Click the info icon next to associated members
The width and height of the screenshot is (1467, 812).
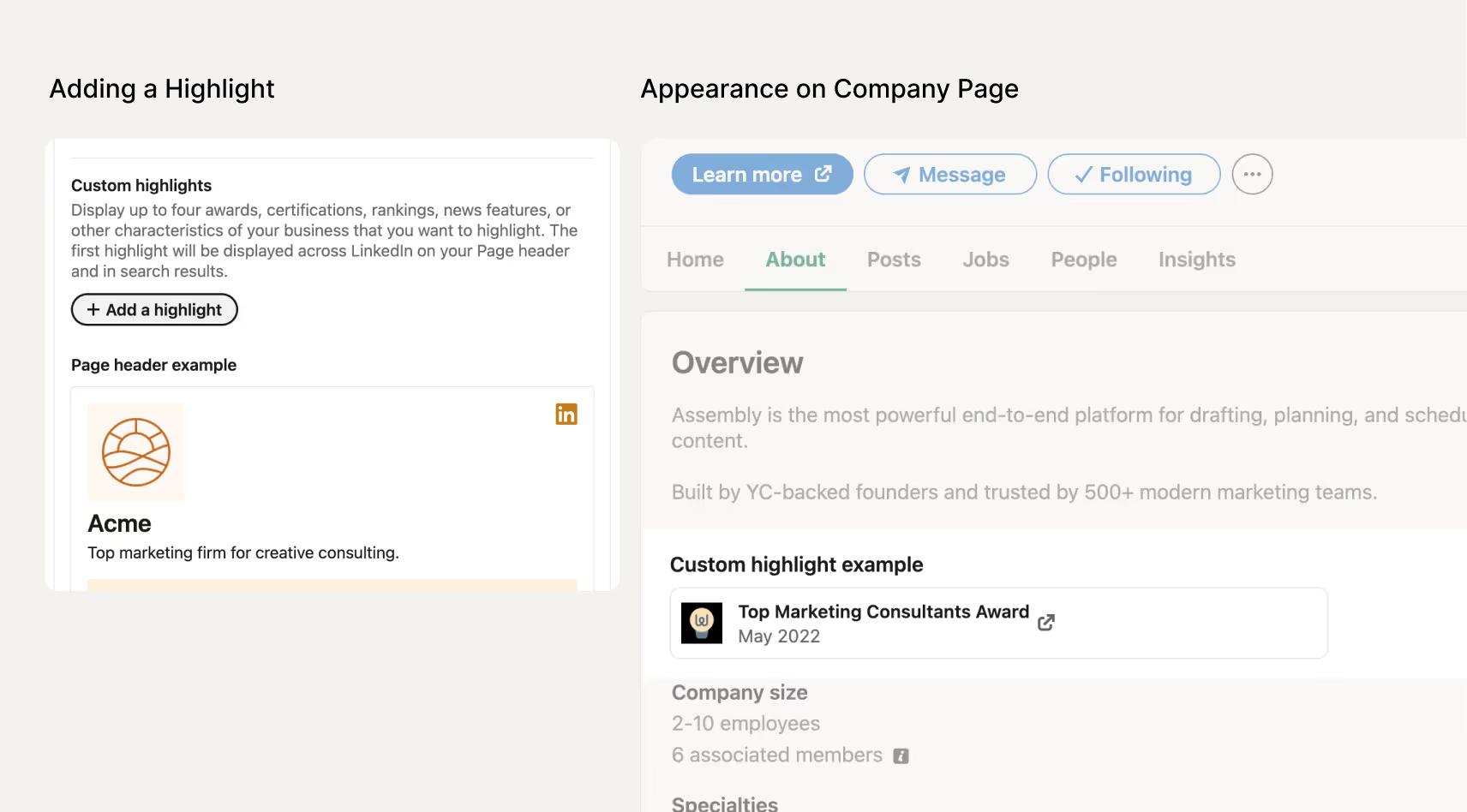point(901,756)
